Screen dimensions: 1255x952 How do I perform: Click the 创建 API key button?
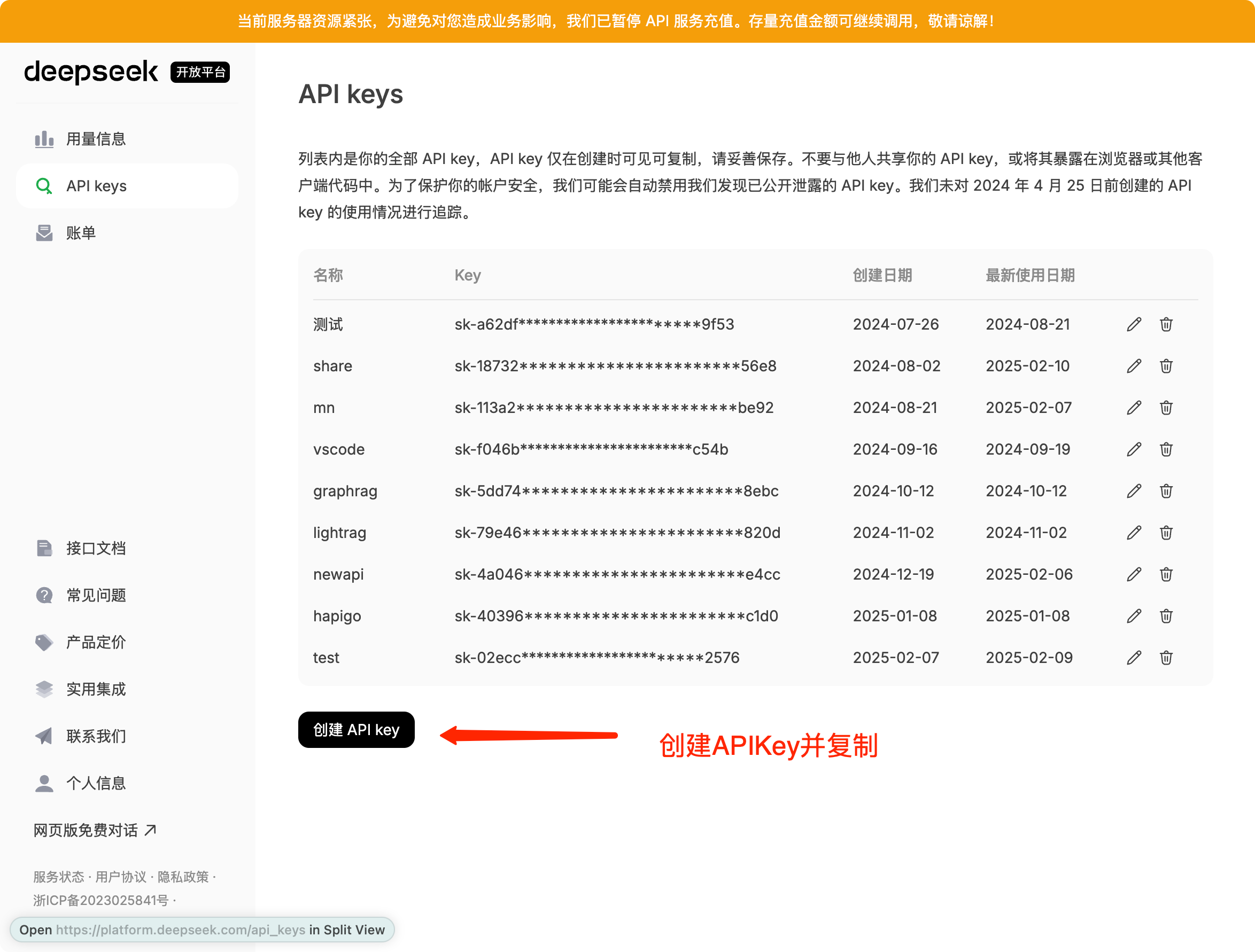[x=357, y=730]
